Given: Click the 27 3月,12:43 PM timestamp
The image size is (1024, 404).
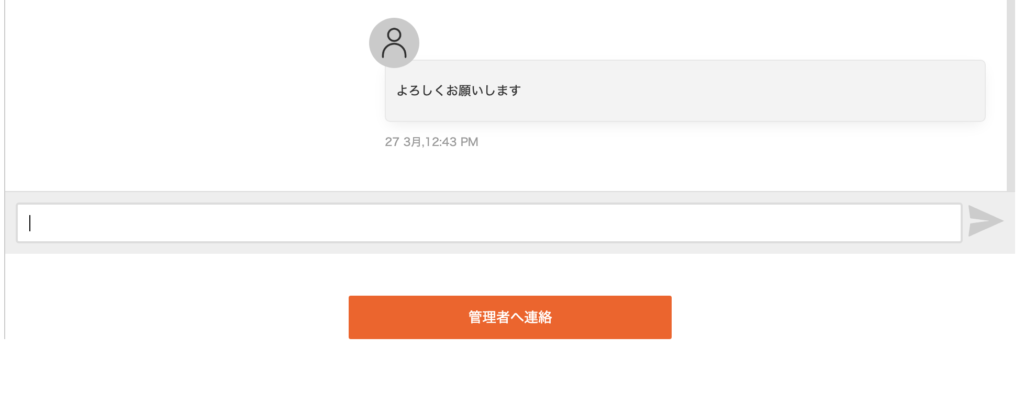Looking at the screenshot, I should pos(431,142).
